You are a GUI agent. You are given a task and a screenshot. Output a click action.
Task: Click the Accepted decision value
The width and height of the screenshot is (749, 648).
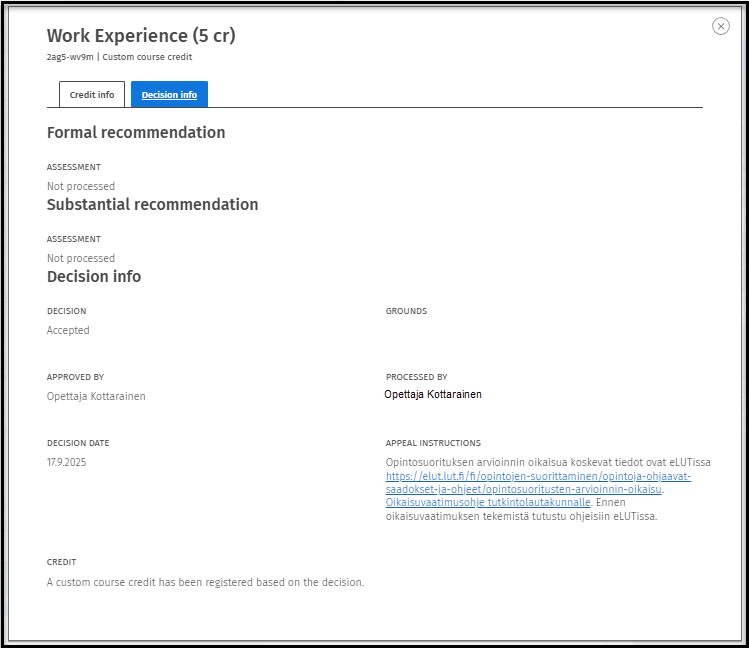[68, 330]
